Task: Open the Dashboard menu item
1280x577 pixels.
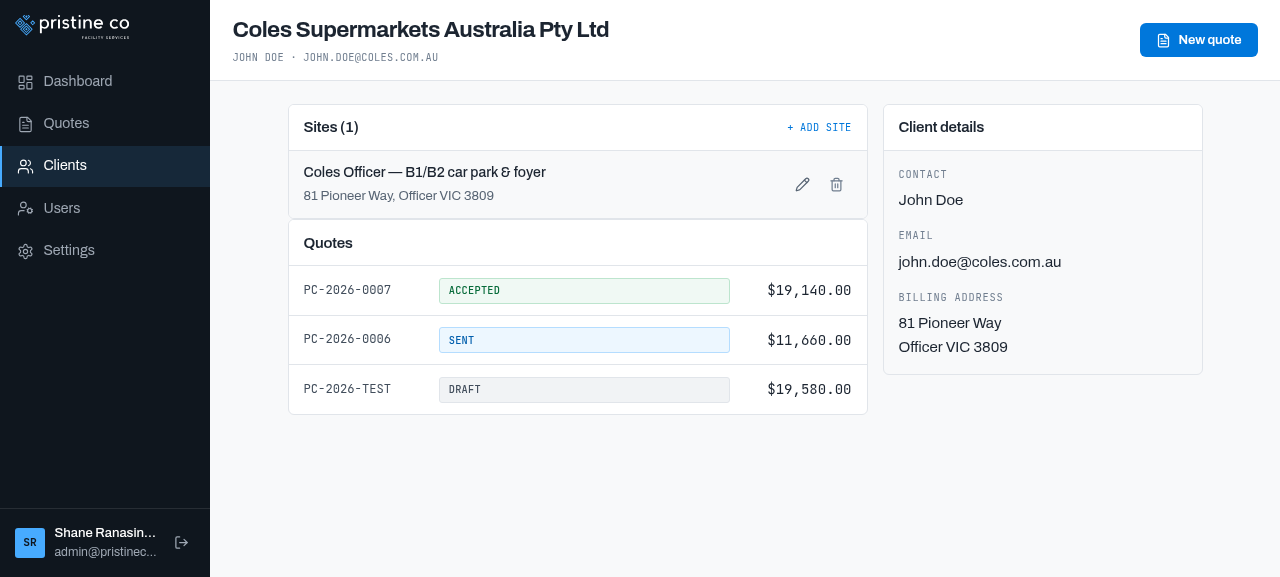Action: pos(105,81)
